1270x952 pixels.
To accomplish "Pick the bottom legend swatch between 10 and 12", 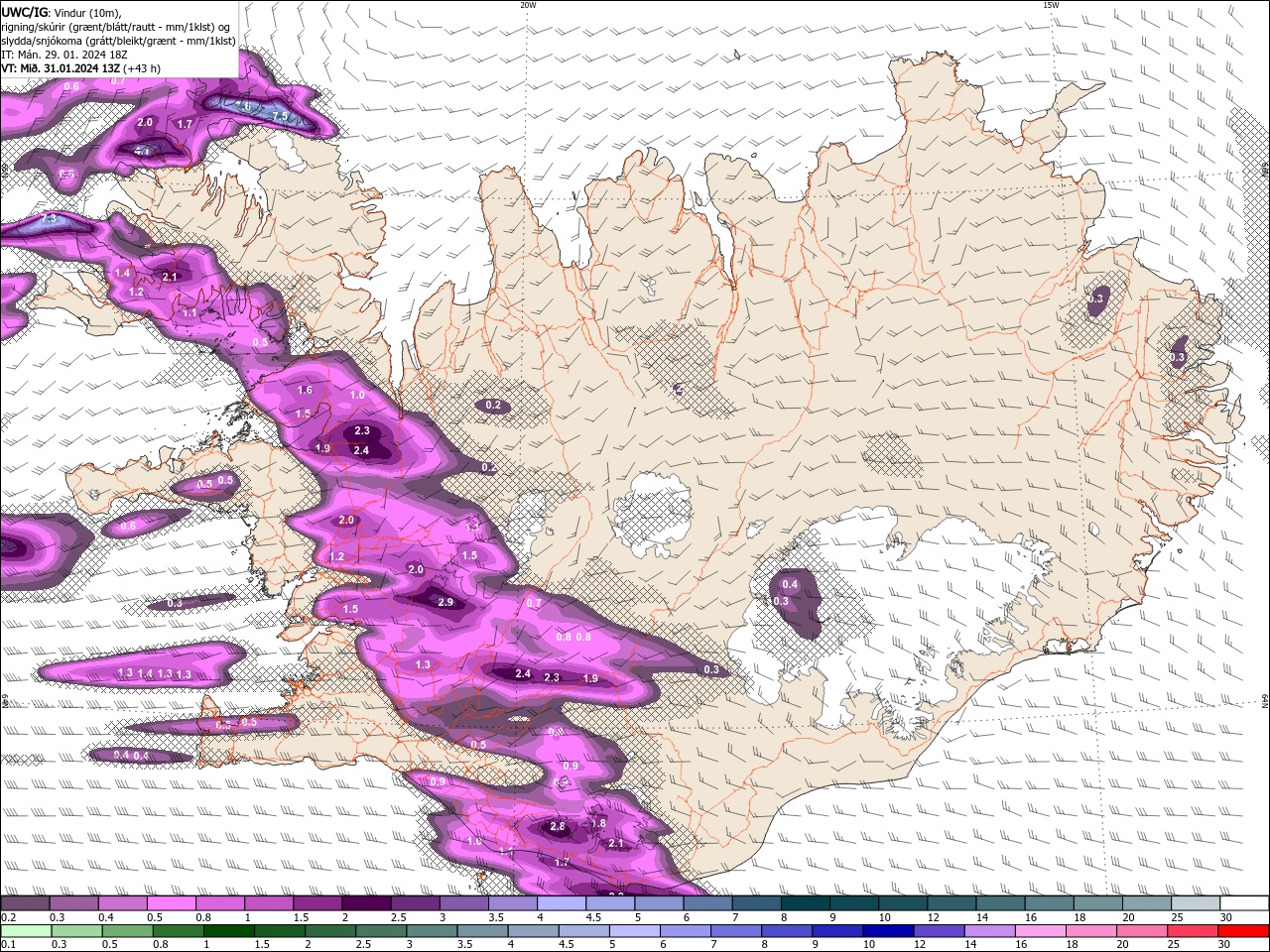I will click(888, 930).
